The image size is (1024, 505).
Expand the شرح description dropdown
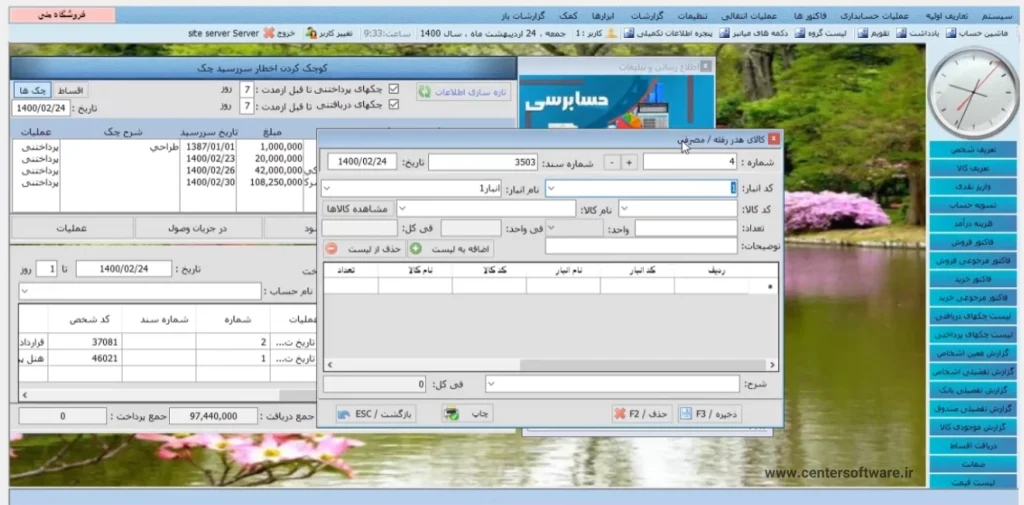tap(491, 383)
